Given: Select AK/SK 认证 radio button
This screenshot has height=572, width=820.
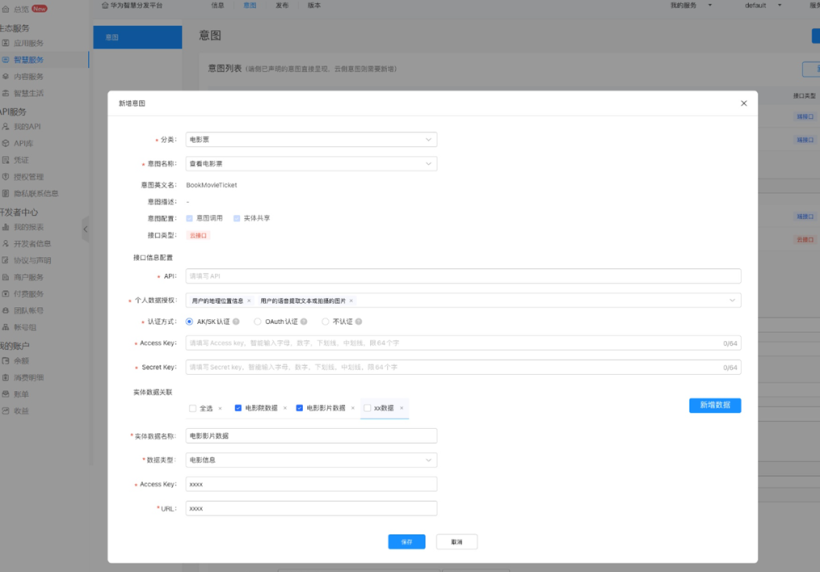Looking at the screenshot, I should (189, 322).
